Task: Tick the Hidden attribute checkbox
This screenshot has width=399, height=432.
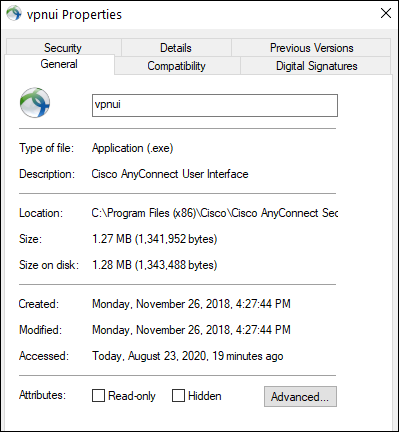Action: (178, 396)
